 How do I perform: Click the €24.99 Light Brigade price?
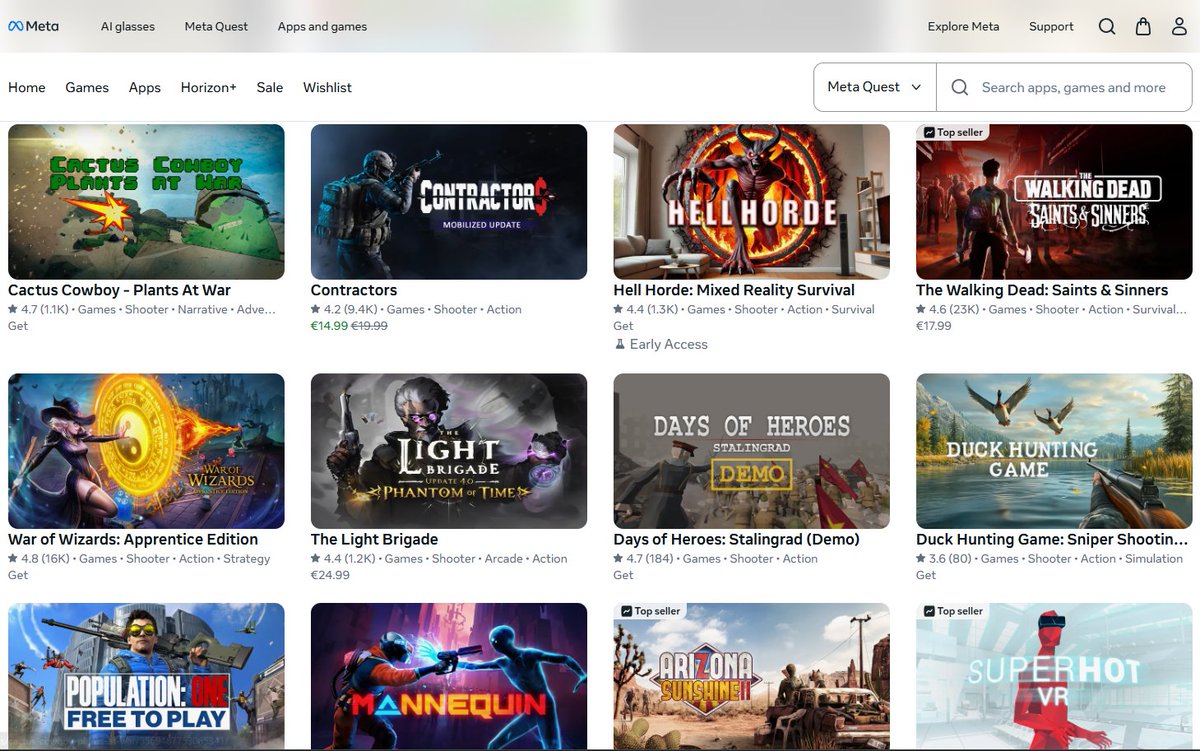pyautogui.click(x=330, y=575)
